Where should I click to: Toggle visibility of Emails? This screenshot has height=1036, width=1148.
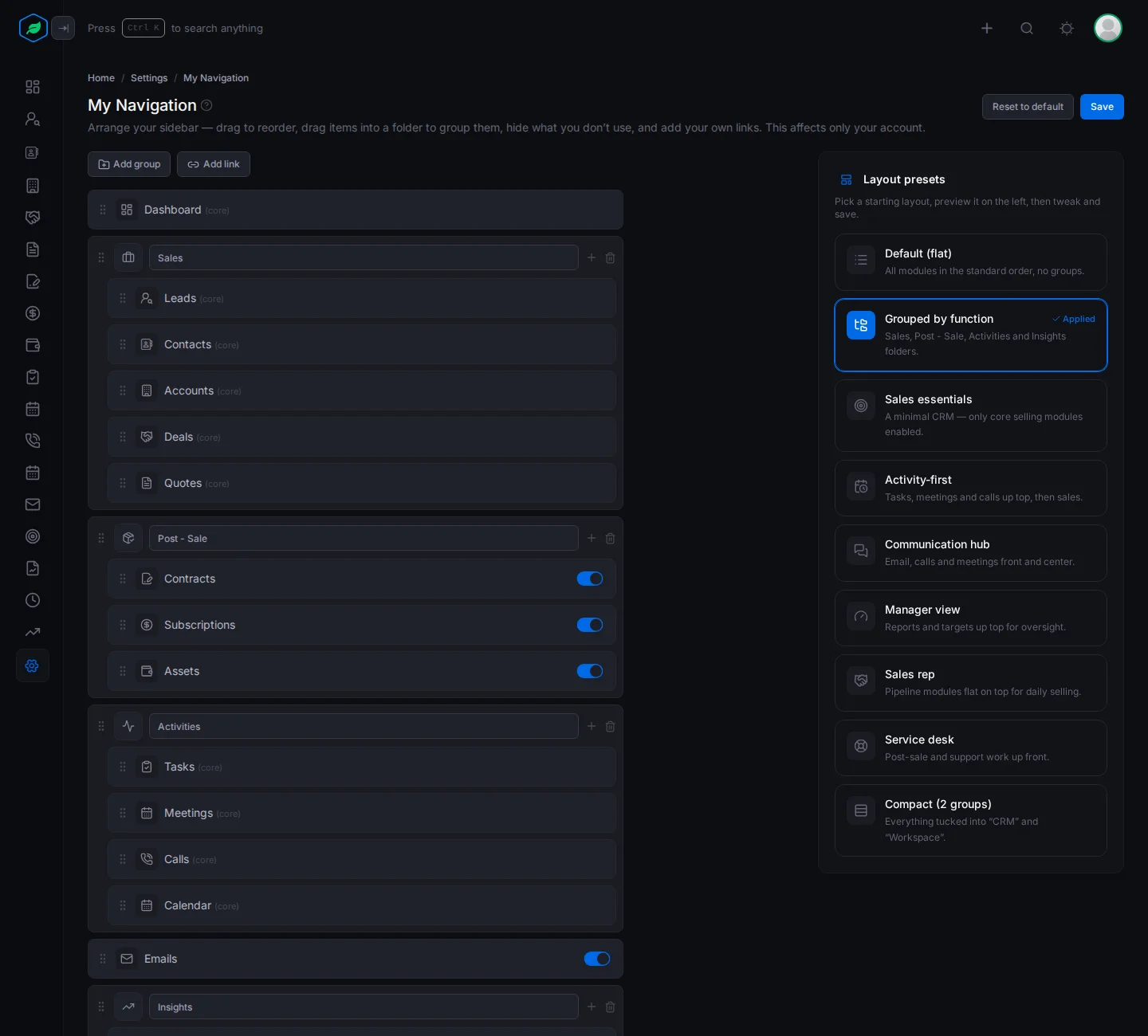tap(597, 959)
